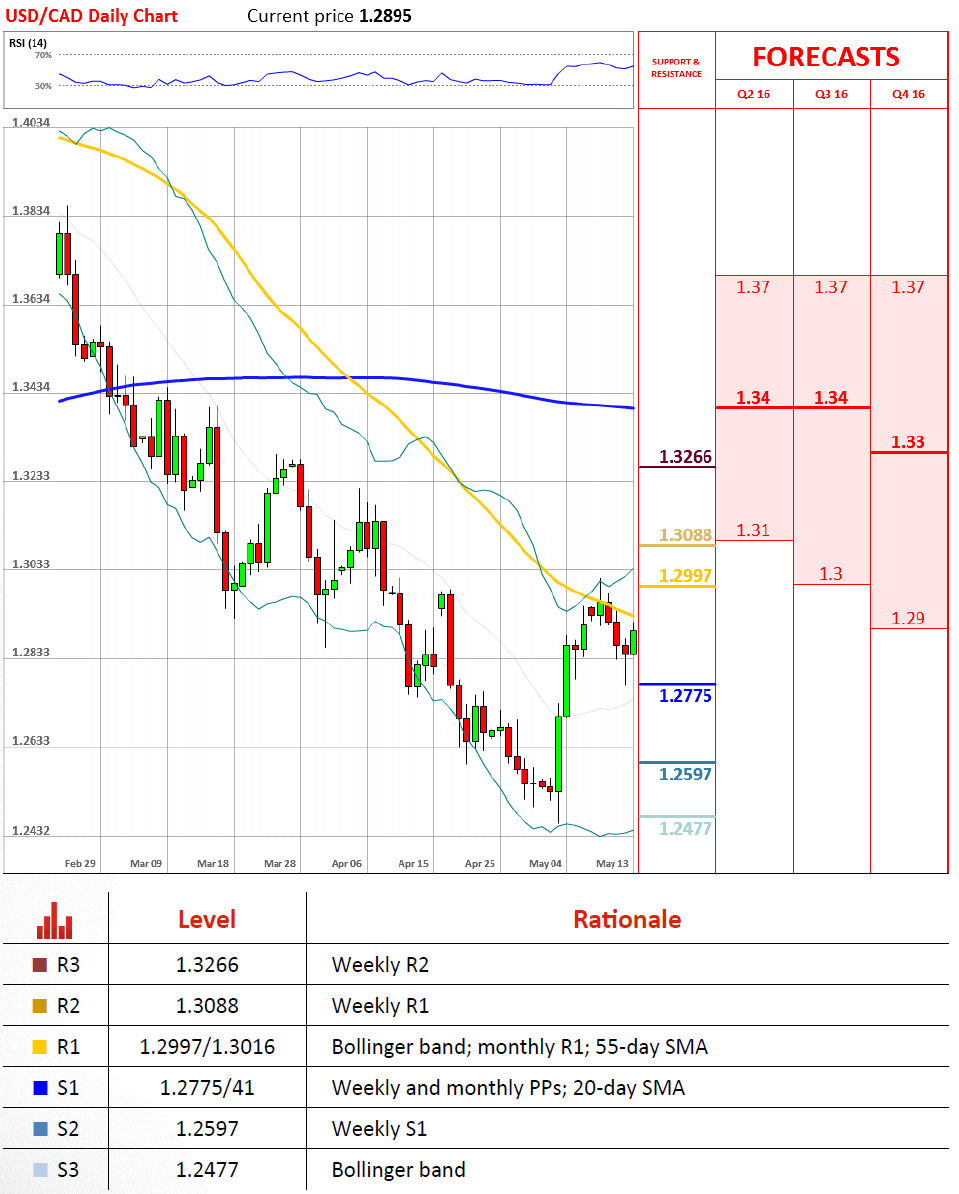Click table cell 1.3088 in Level column
The width and height of the screenshot is (959, 1194).
click(x=207, y=1006)
